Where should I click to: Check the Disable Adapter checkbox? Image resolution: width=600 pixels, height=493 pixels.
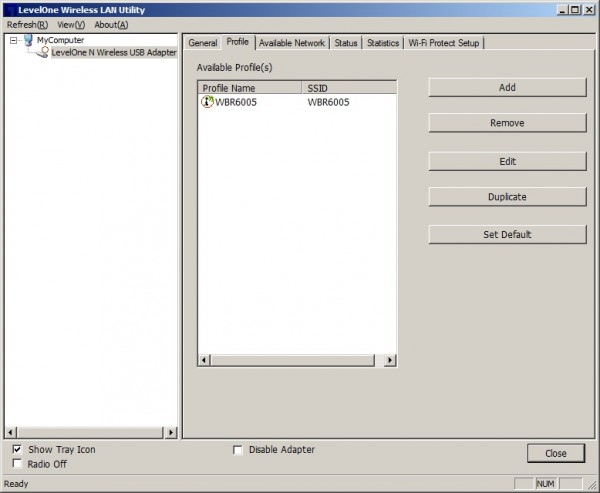pos(238,450)
